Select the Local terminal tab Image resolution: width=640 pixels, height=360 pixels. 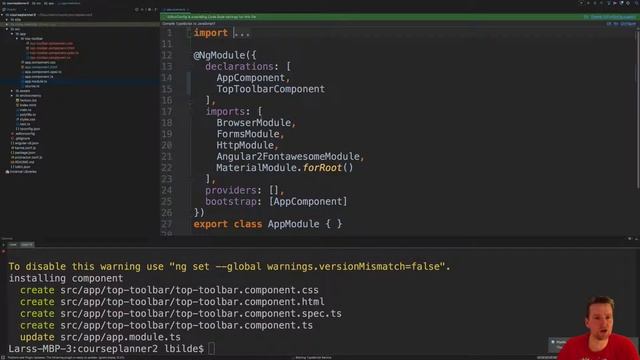[13, 244]
